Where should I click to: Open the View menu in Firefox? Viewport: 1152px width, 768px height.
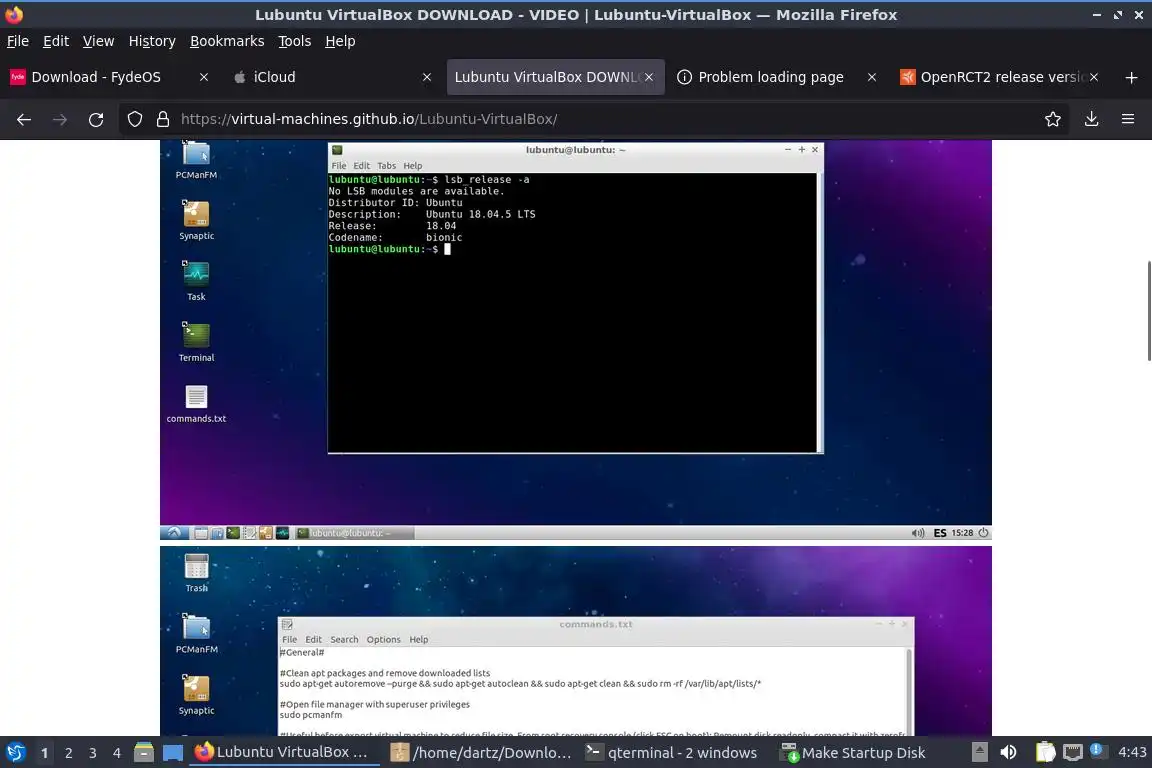click(x=98, y=41)
